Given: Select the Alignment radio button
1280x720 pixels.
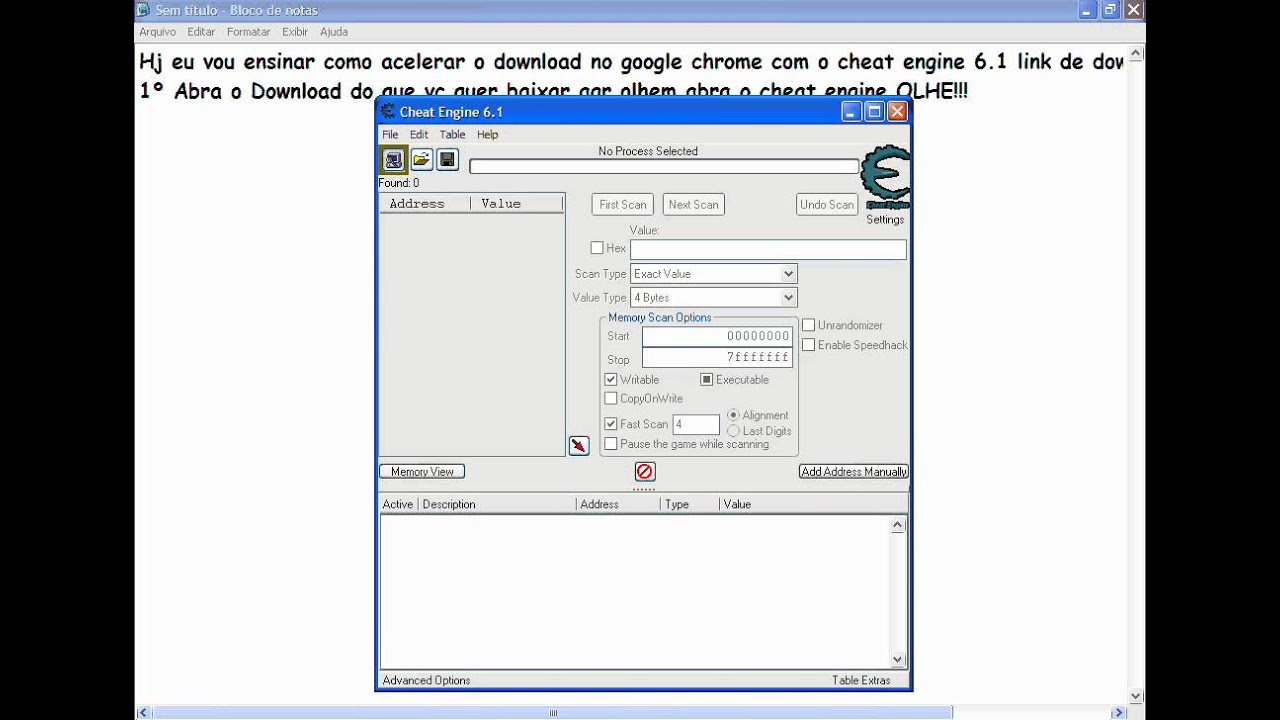Looking at the screenshot, I should 733,415.
